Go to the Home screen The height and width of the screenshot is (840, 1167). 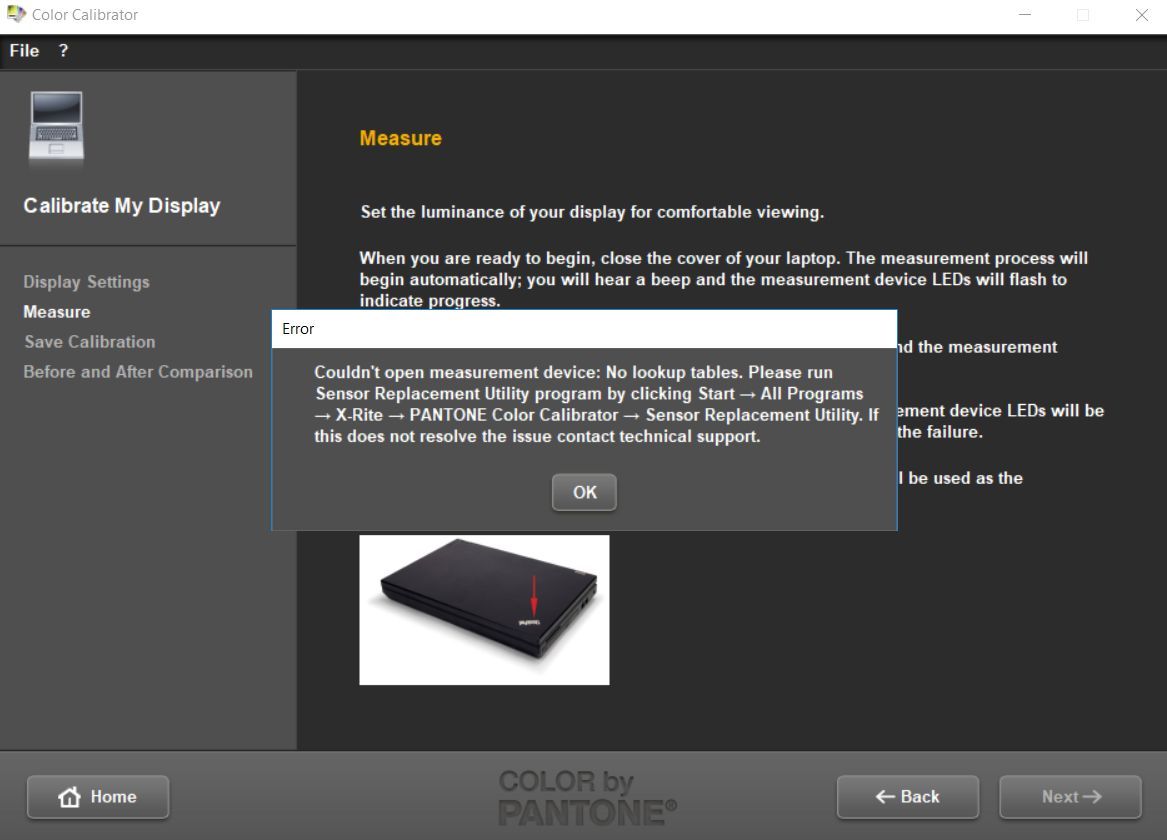98,797
